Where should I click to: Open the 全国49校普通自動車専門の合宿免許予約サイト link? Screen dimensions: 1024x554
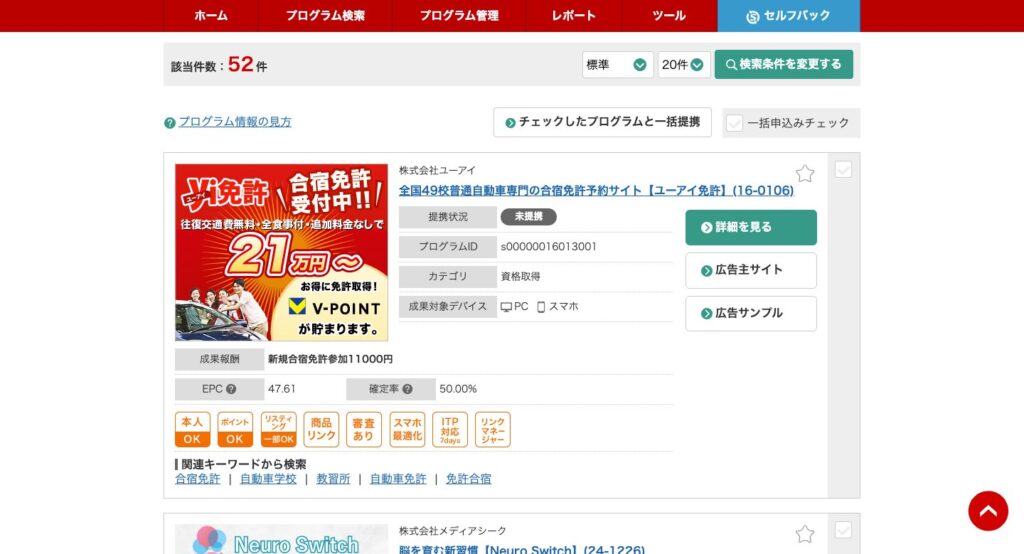[596, 191]
